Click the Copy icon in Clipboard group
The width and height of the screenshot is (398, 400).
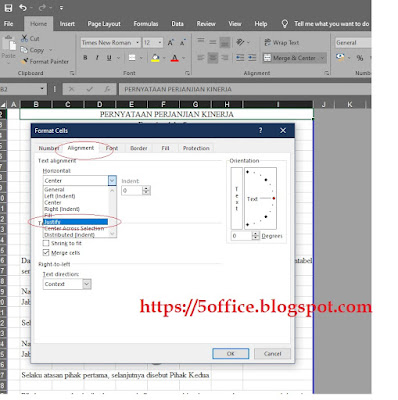click(24, 50)
